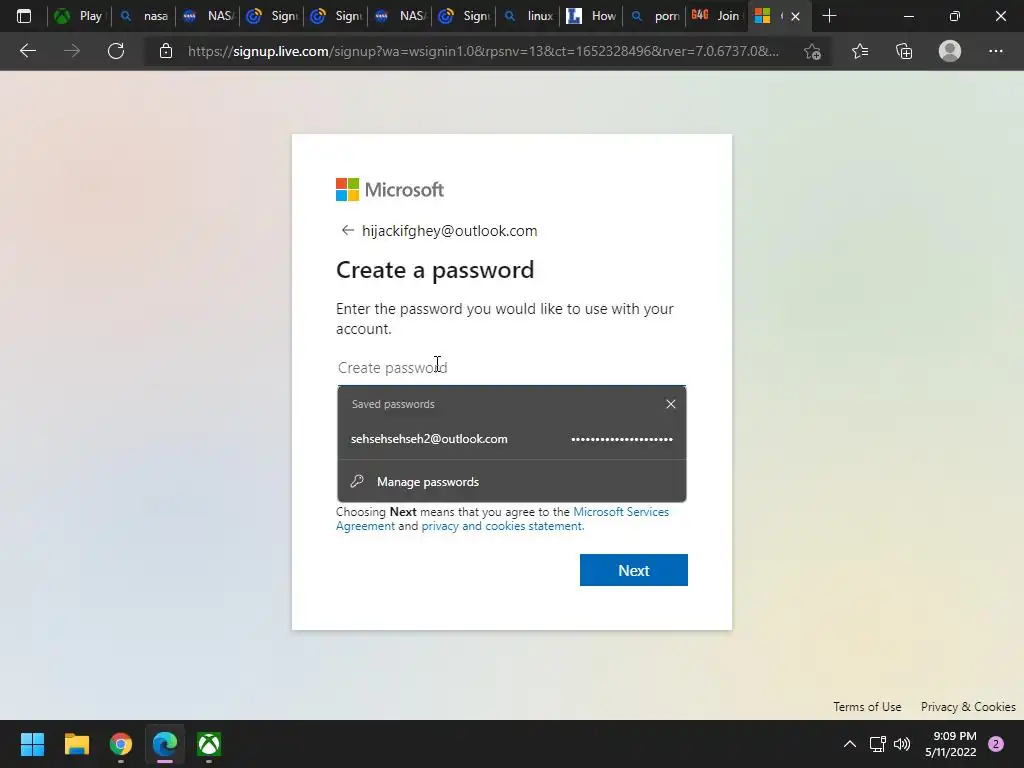This screenshot has height=768, width=1024.
Task: Open privacy and cookies statement link
Action: click(503, 526)
